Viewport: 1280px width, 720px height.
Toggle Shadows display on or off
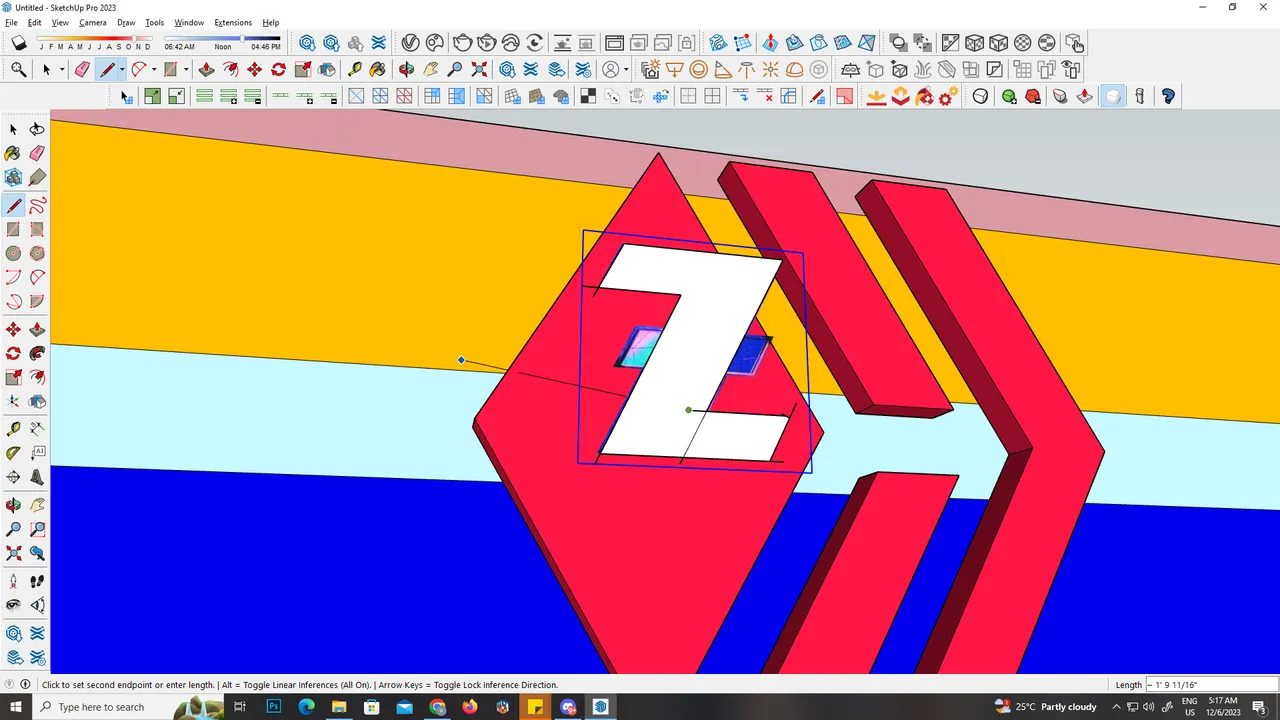[19, 43]
